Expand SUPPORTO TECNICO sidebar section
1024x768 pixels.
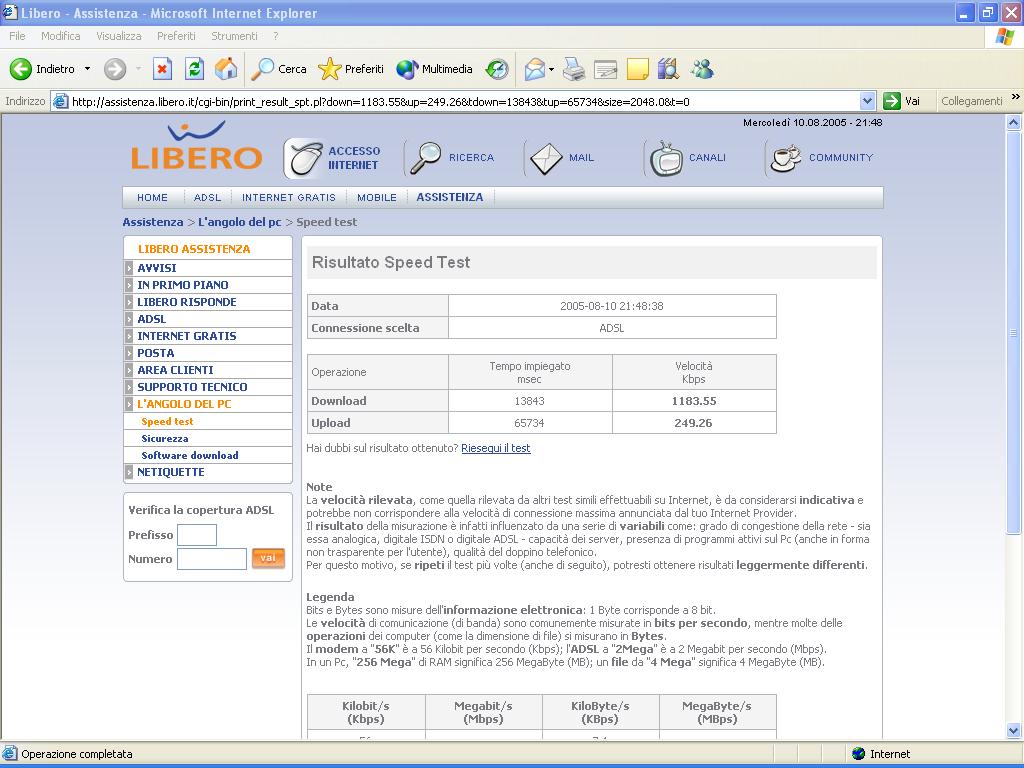(x=129, y=387)
